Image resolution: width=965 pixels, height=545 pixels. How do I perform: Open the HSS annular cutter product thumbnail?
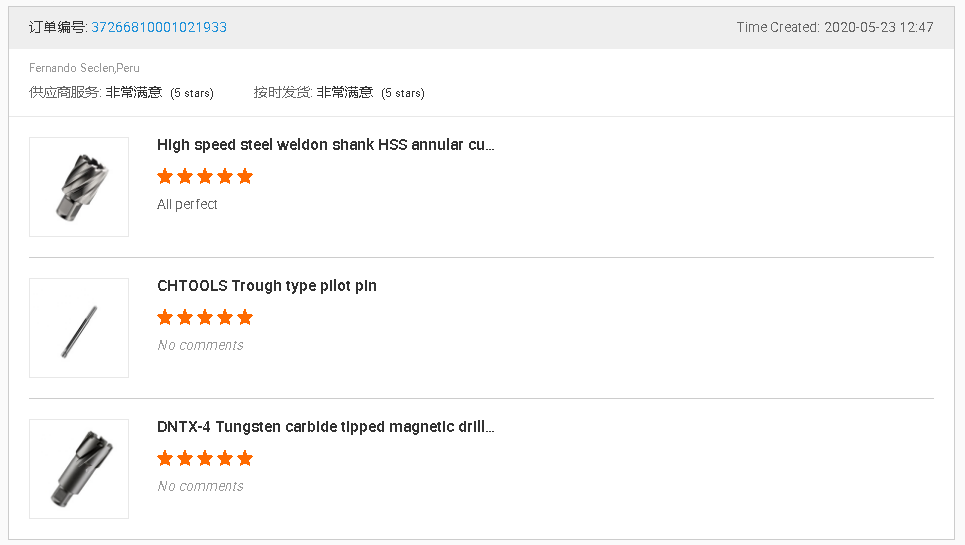(79, 187)
